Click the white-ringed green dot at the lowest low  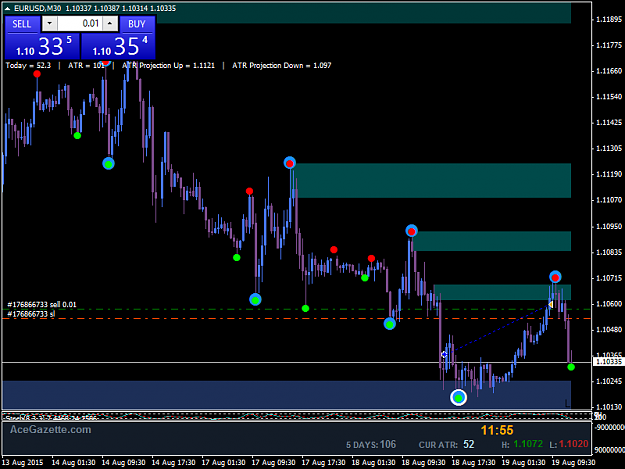pos(458,397)
